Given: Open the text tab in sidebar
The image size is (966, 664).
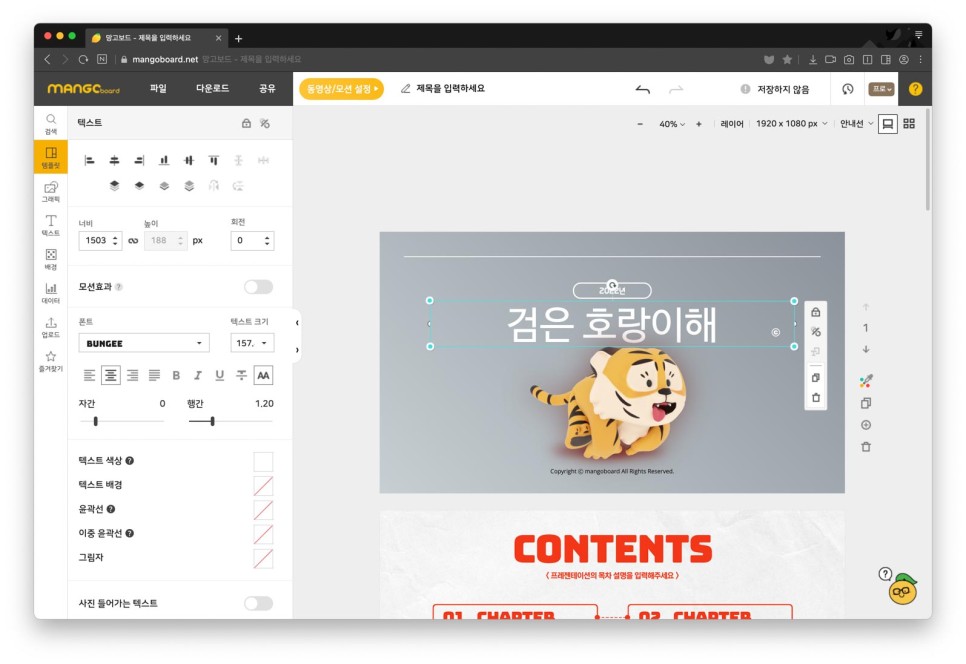Looking at the screenshot, I should 51,225.
